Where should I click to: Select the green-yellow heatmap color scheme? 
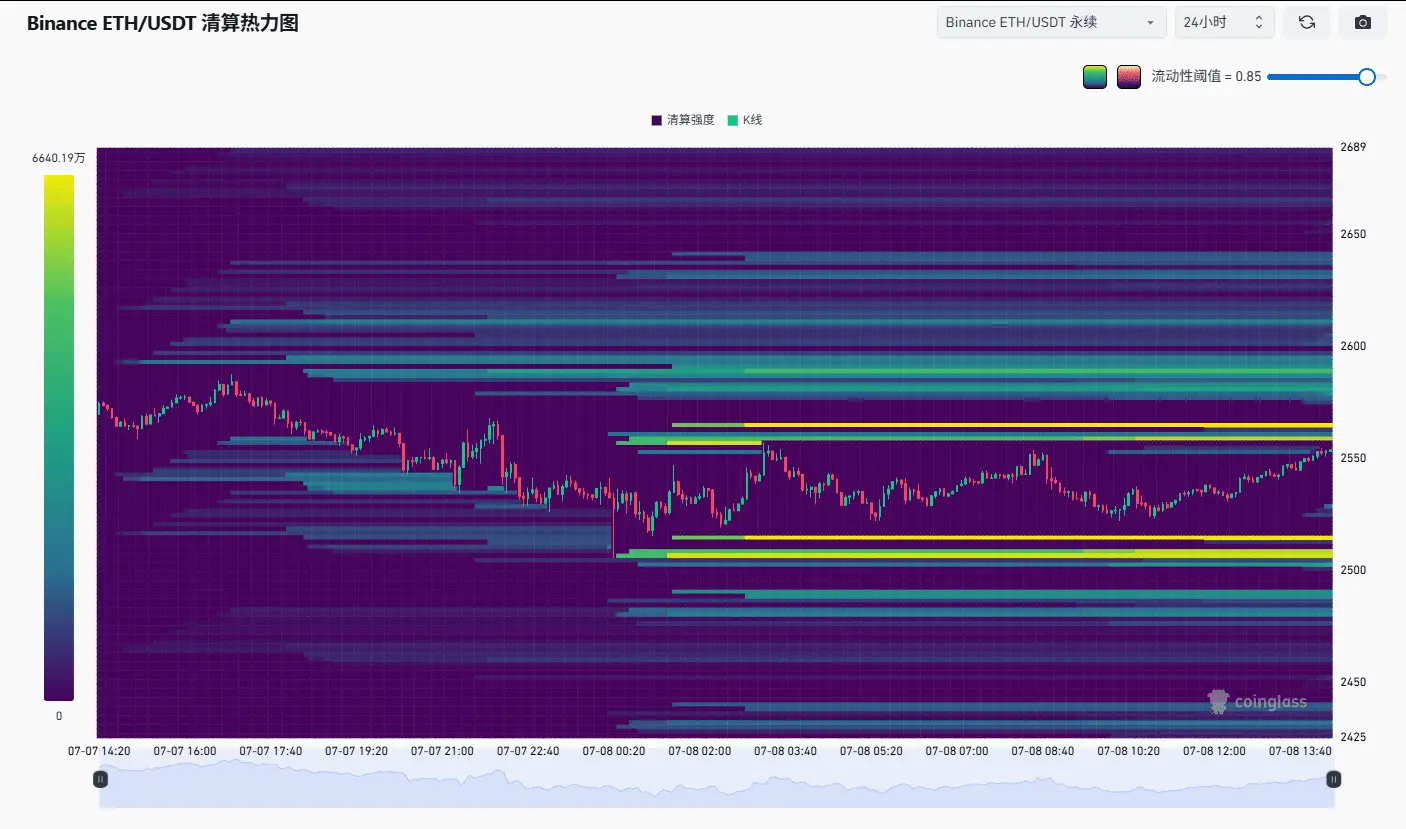coord(1095,76)
